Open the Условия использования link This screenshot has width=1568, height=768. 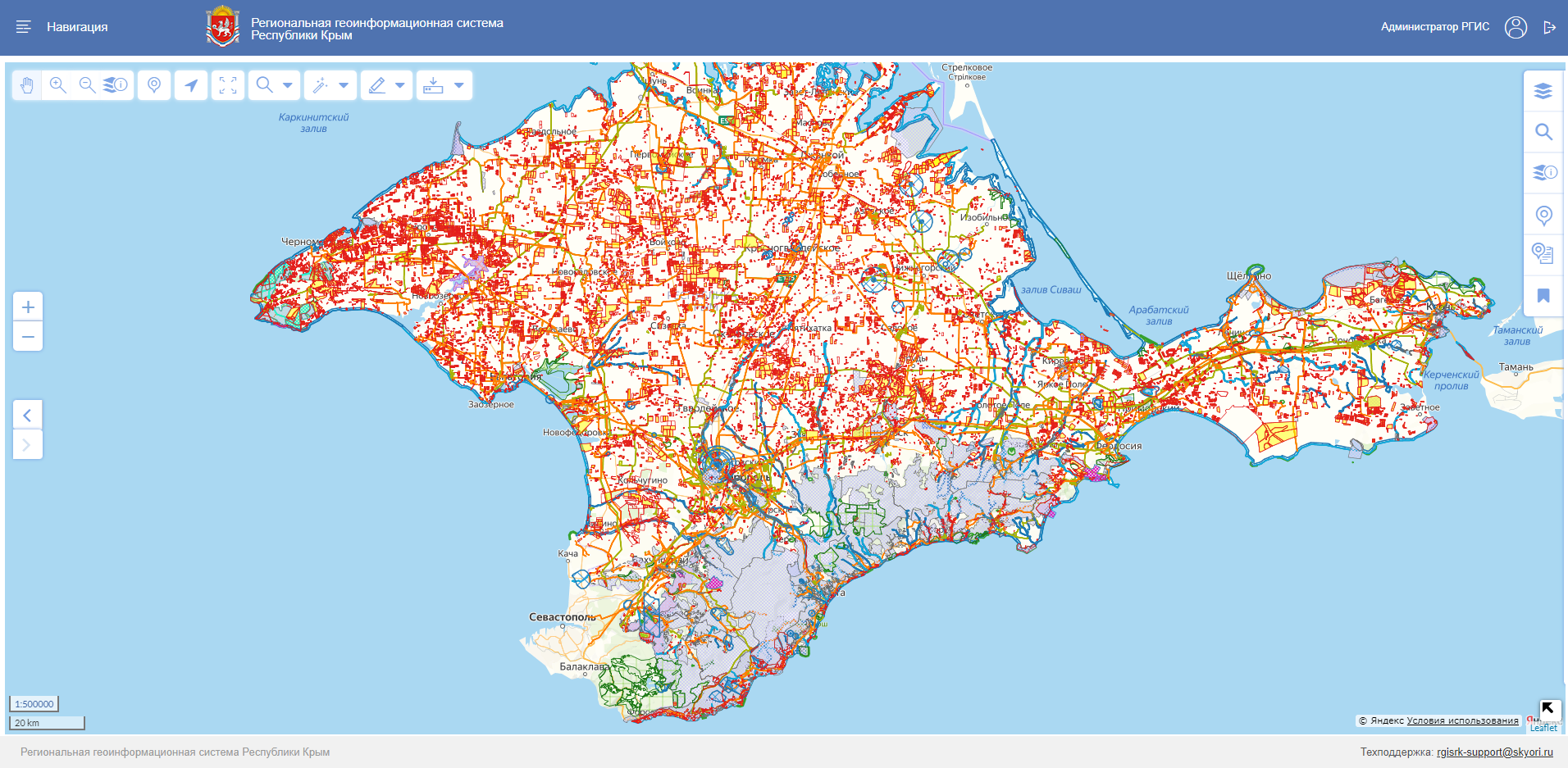1462,721
